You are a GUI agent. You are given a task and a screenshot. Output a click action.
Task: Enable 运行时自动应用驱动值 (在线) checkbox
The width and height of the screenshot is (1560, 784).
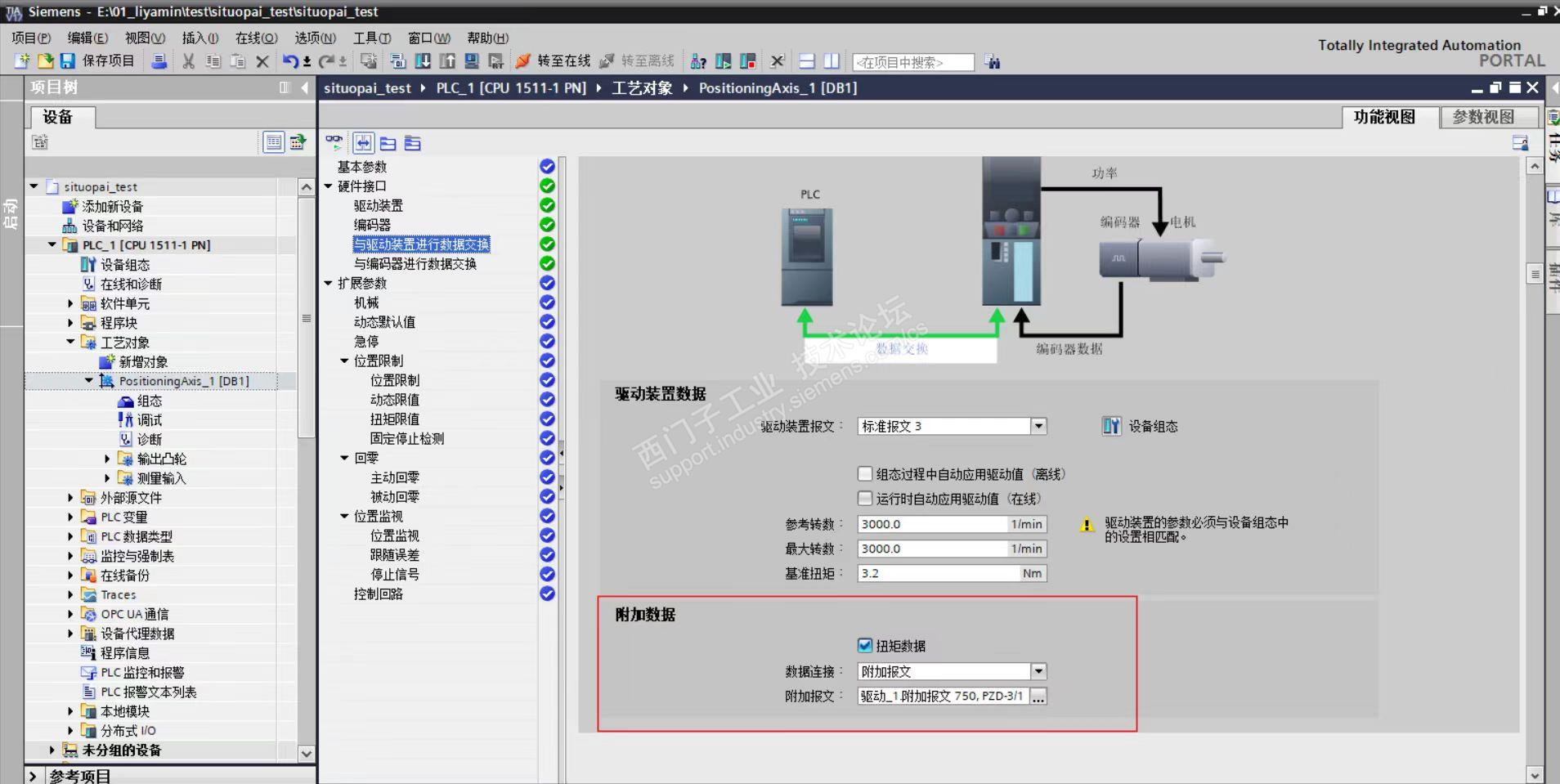(865, 499)
